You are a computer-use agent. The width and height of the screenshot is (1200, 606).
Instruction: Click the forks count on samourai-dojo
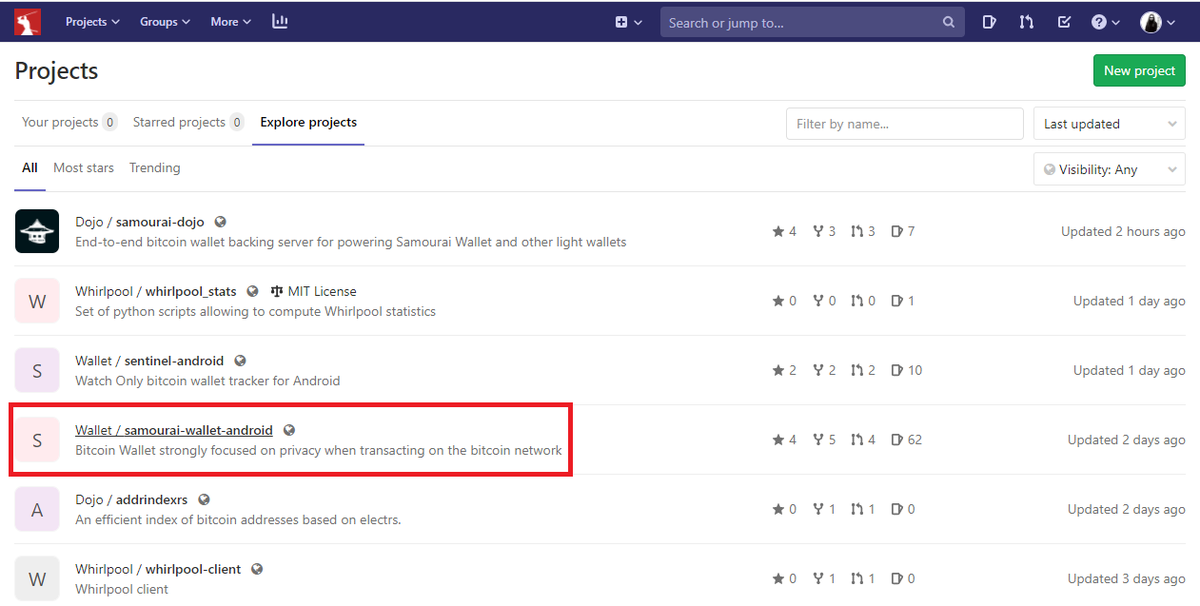pyautogui.click(x=824, y=231)
